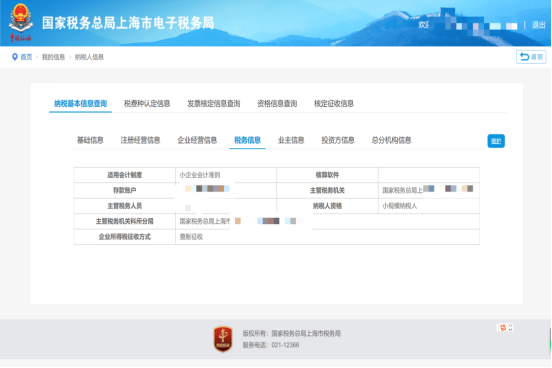Click the blue 维护 button
Viewport: 552px width, 368px height.
point(496,141)
